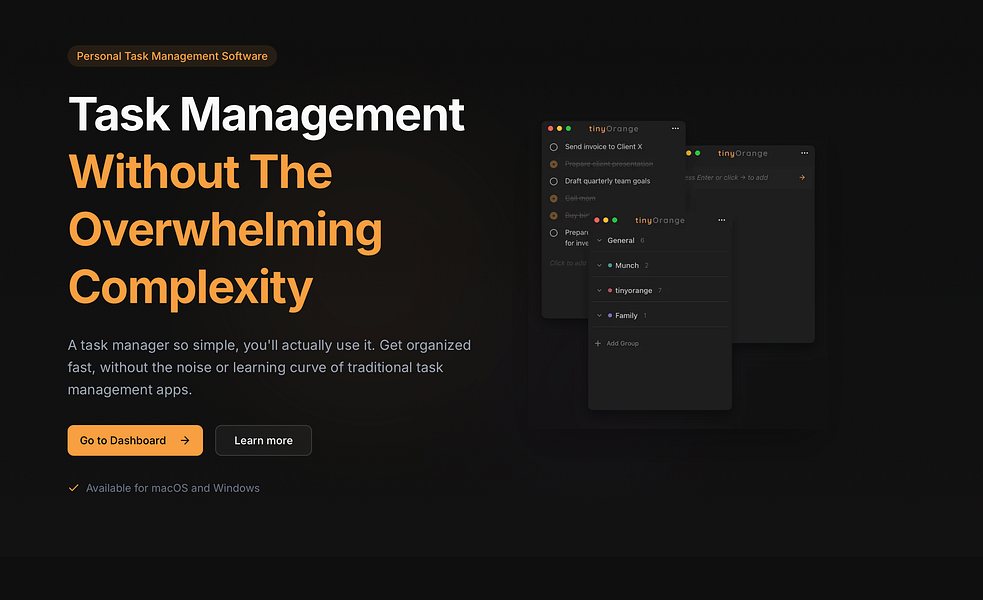The image size is (983, 600).
Task: Check off Draft quarterly team goals
Action: pos(554,181)
